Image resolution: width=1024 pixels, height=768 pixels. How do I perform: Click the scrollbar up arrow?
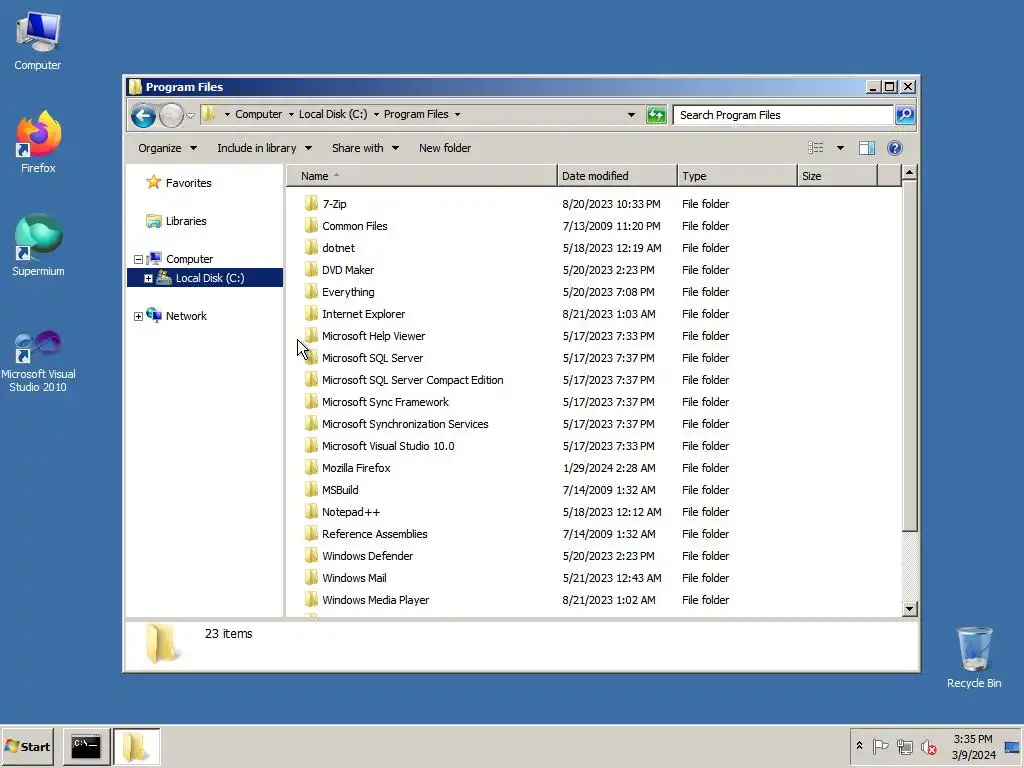point(910,173)
